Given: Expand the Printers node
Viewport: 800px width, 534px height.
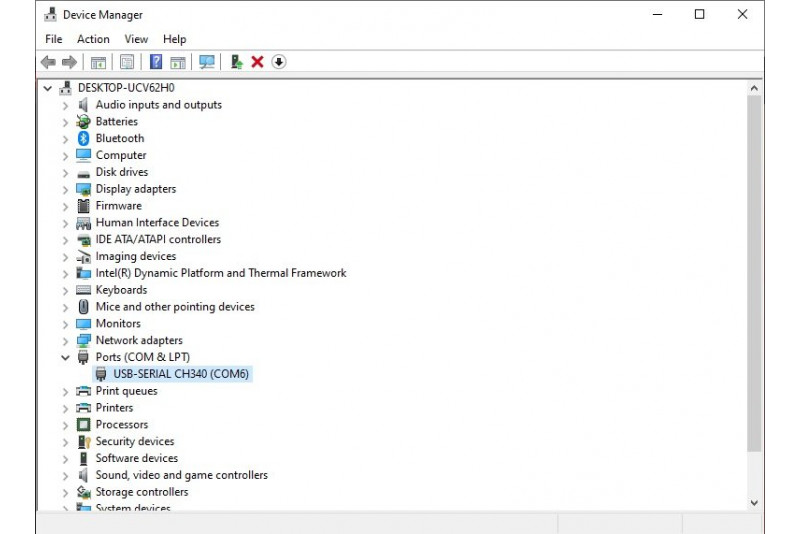Looking at the screenshot, I should [x=65, y=409].
